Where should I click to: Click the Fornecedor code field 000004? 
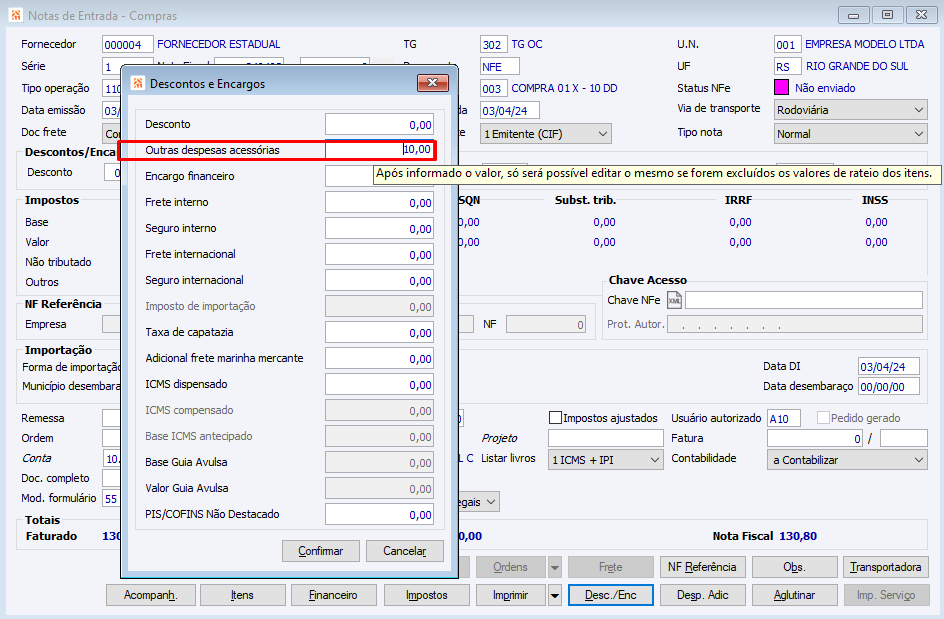[x=128, y=45]
